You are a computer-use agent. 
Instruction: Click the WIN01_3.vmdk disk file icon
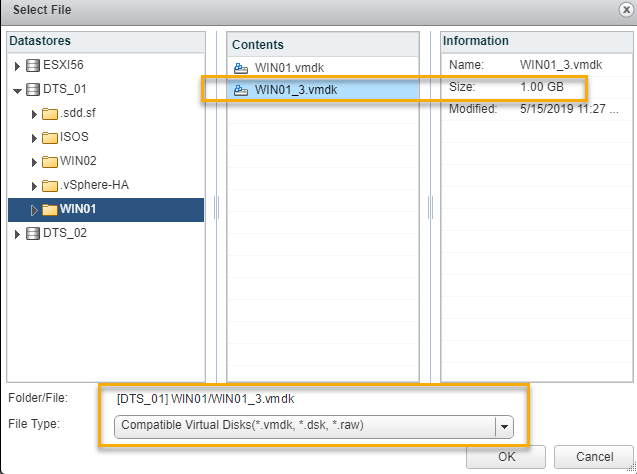240,90
